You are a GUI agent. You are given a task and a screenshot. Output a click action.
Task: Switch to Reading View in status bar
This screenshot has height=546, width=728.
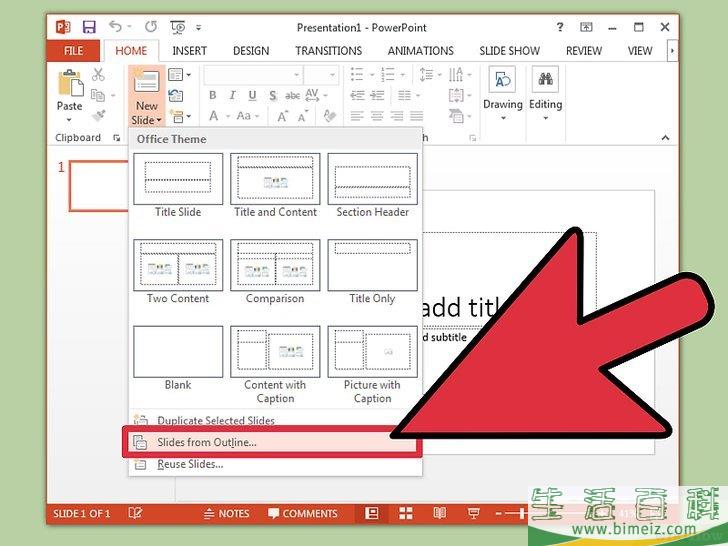click(x=440, y=513)
